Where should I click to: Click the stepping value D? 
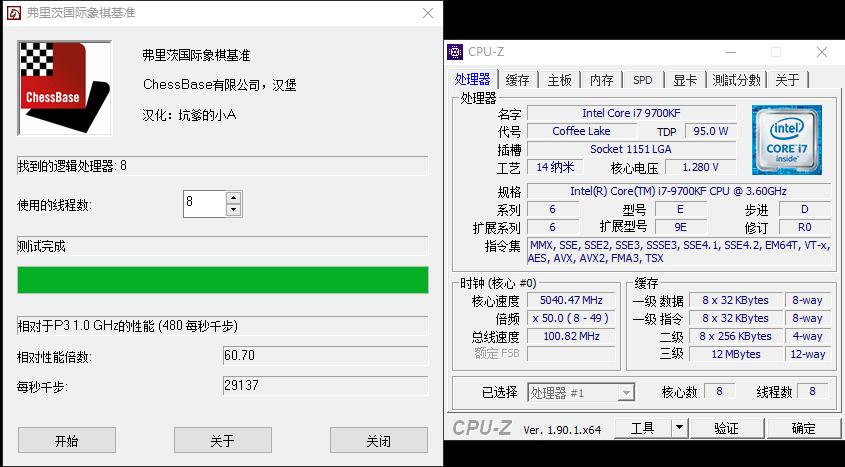805,210
